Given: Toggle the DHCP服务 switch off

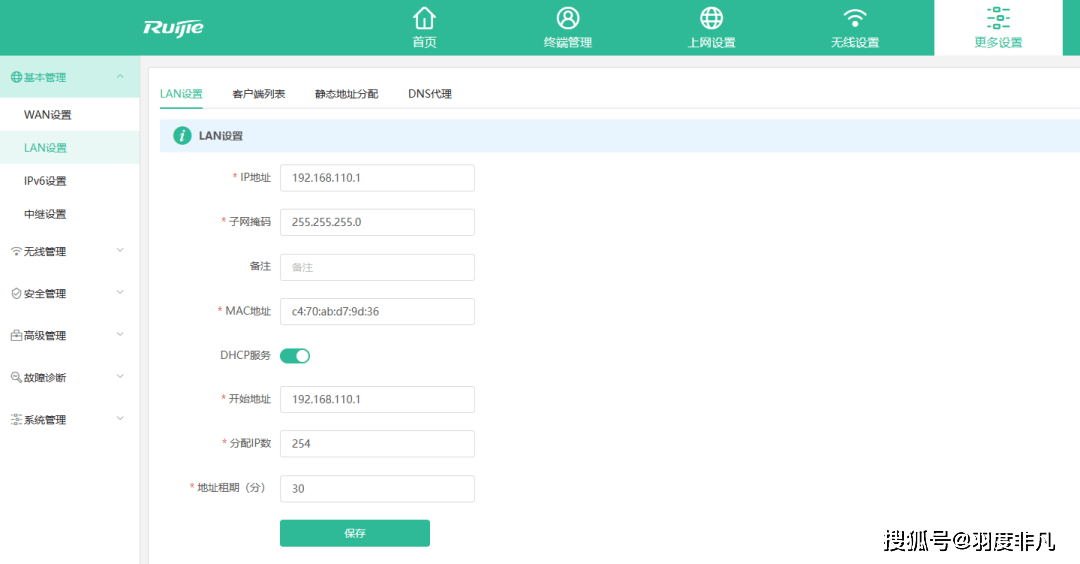Looking at the screenshot, I should coord(295,355).
